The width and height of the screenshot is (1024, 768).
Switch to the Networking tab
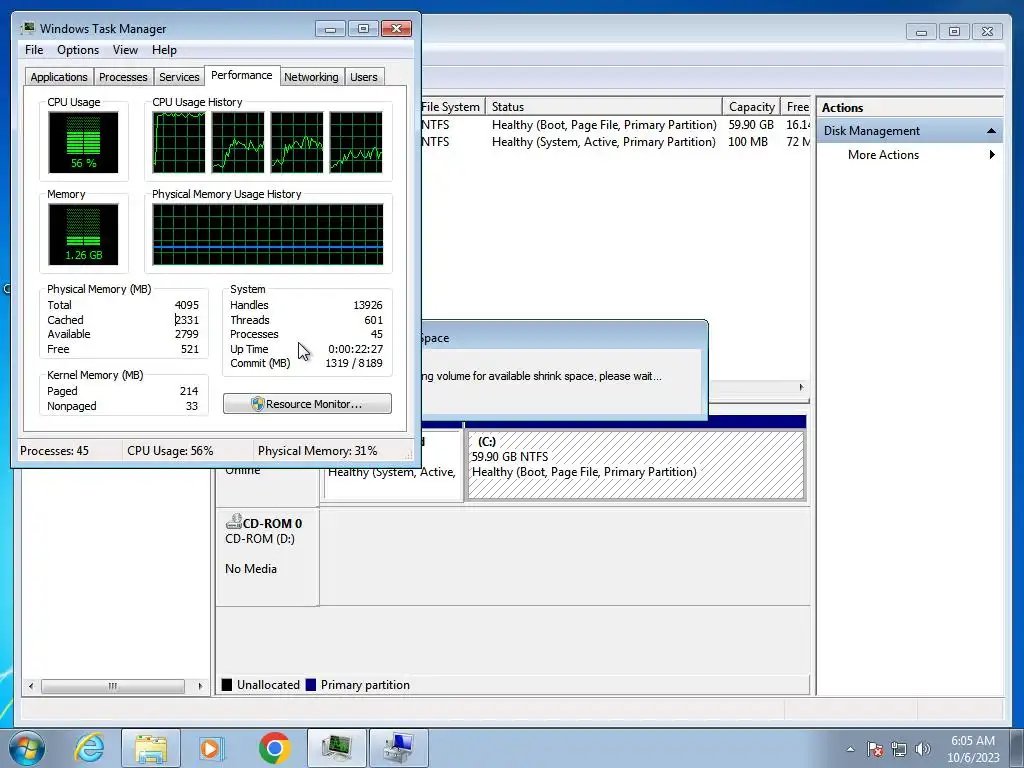pyautogui.click(x=311, y=77)
